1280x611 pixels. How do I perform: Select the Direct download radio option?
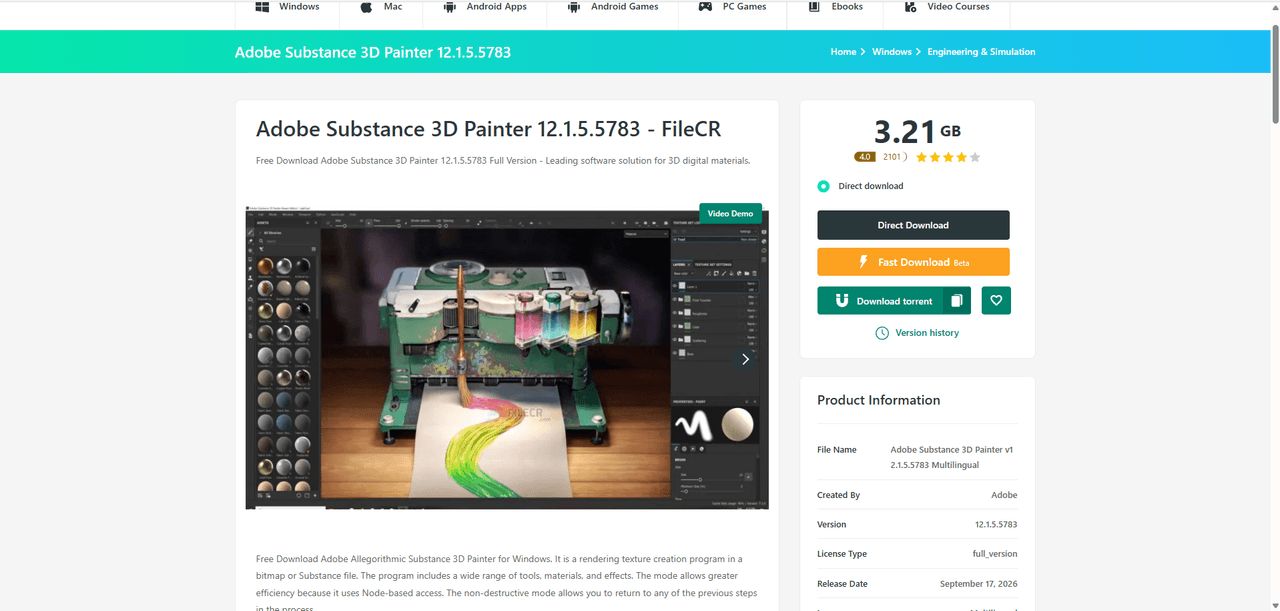[x=823, y=186]
